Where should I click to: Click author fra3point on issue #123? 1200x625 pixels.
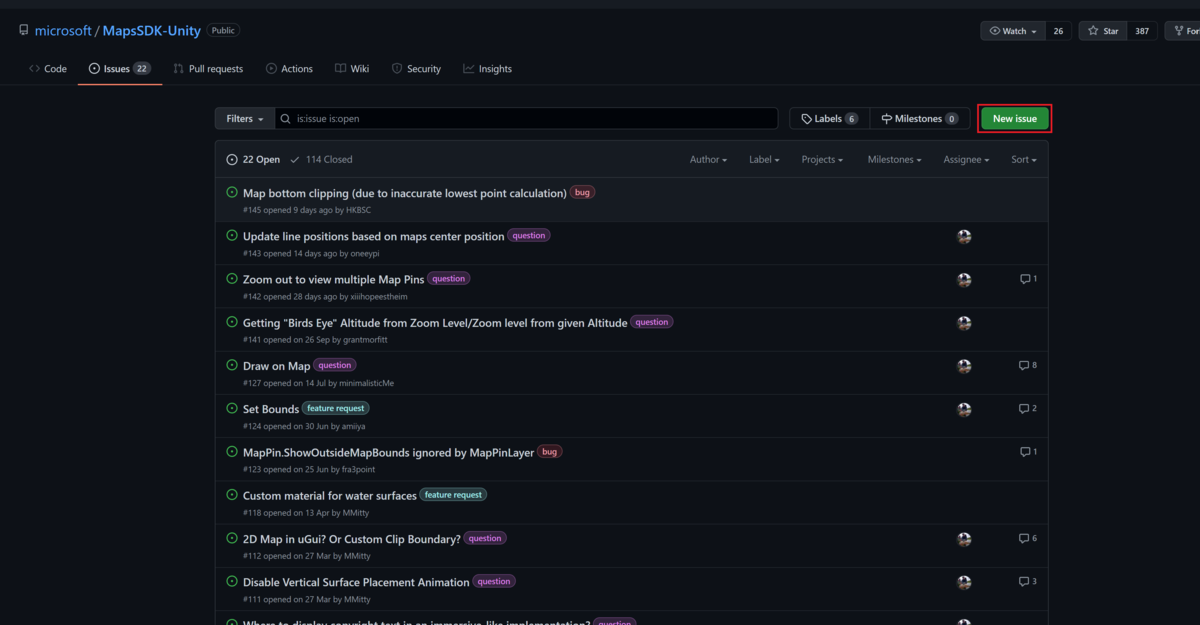(x=360, y=469)
